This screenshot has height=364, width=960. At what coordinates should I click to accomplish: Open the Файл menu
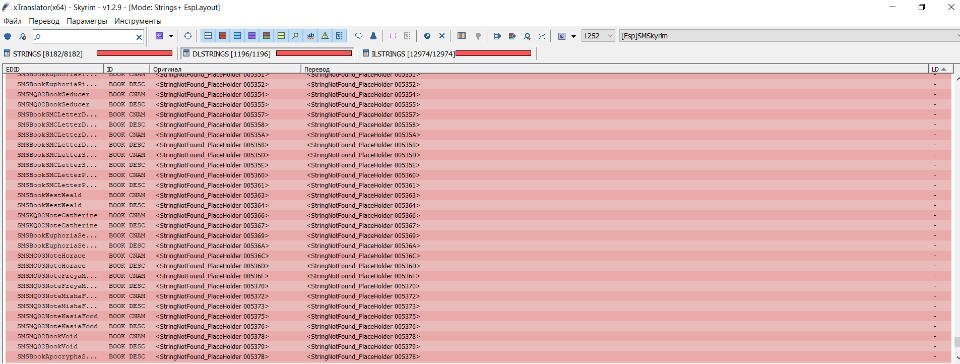click(12, 21)
